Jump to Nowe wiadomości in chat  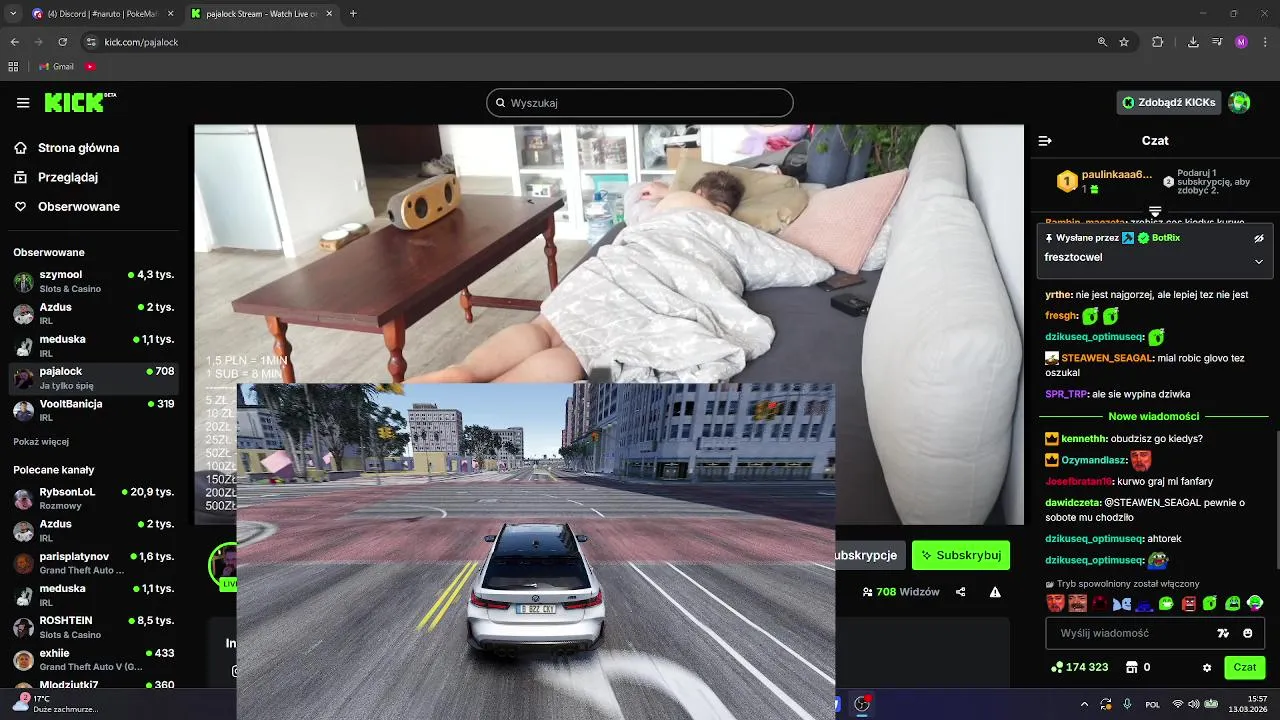(x=1153, y=416)
